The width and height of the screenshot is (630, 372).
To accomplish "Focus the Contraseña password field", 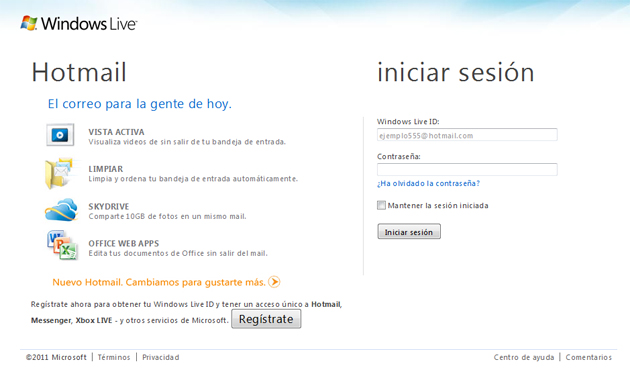I will [467, 170].
